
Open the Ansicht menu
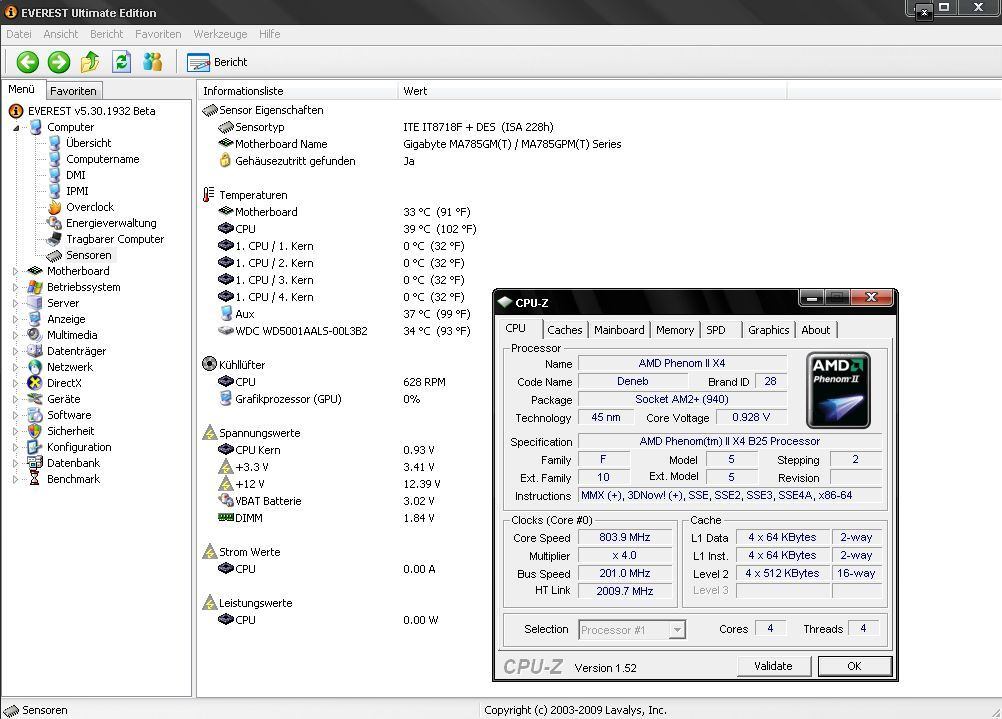tap(61, 34)
